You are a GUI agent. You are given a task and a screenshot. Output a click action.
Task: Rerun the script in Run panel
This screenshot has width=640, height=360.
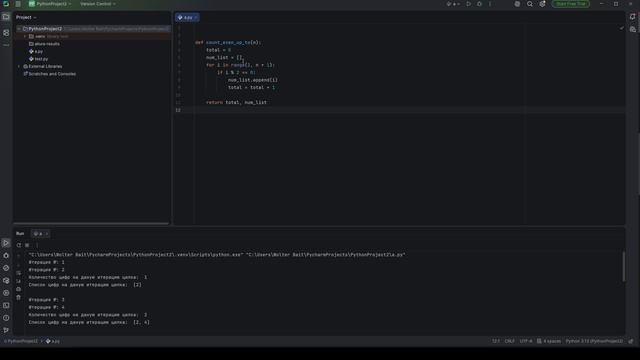tap(19, 245)
